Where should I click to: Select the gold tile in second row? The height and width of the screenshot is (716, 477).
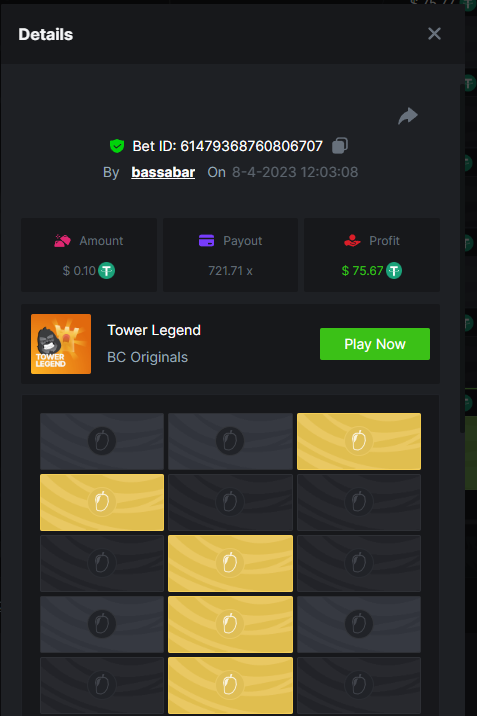[102, 502]
